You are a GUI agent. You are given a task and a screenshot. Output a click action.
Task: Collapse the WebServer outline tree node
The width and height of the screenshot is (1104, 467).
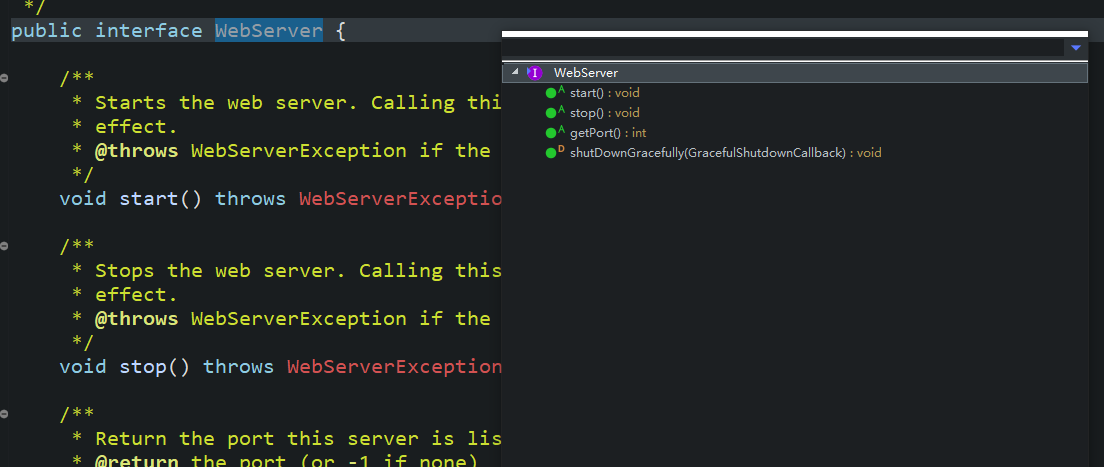coord(515,73)
